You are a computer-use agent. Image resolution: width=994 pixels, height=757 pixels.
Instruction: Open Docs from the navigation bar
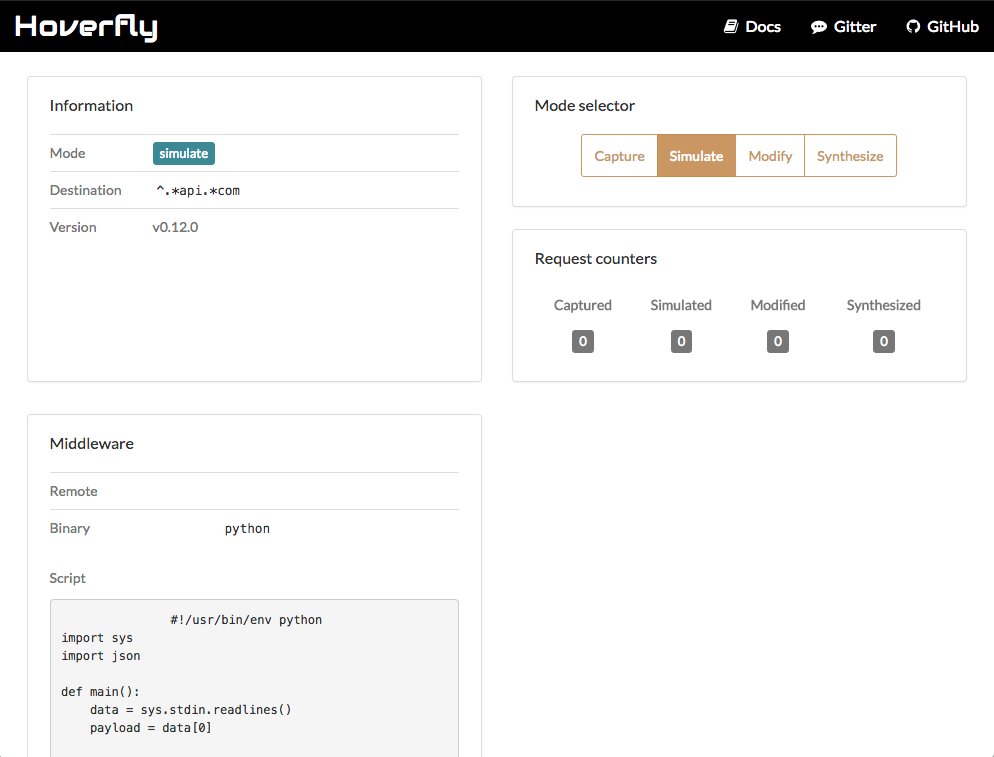click(752, 26)
